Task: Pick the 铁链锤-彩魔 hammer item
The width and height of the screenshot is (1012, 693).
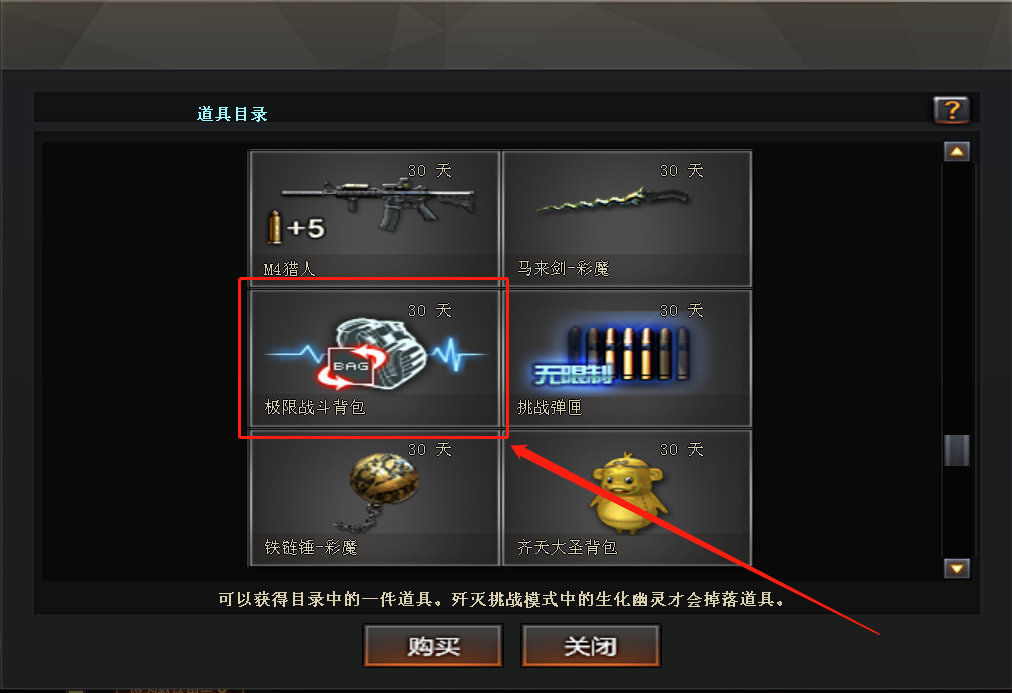Action: pos(374,497)
